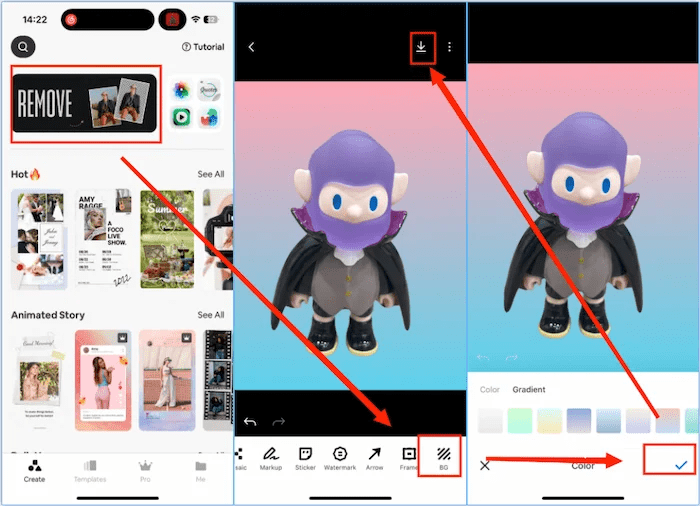700x506 pixels.
Task: Switch to the Gradient tab
Action: (529, 389)
